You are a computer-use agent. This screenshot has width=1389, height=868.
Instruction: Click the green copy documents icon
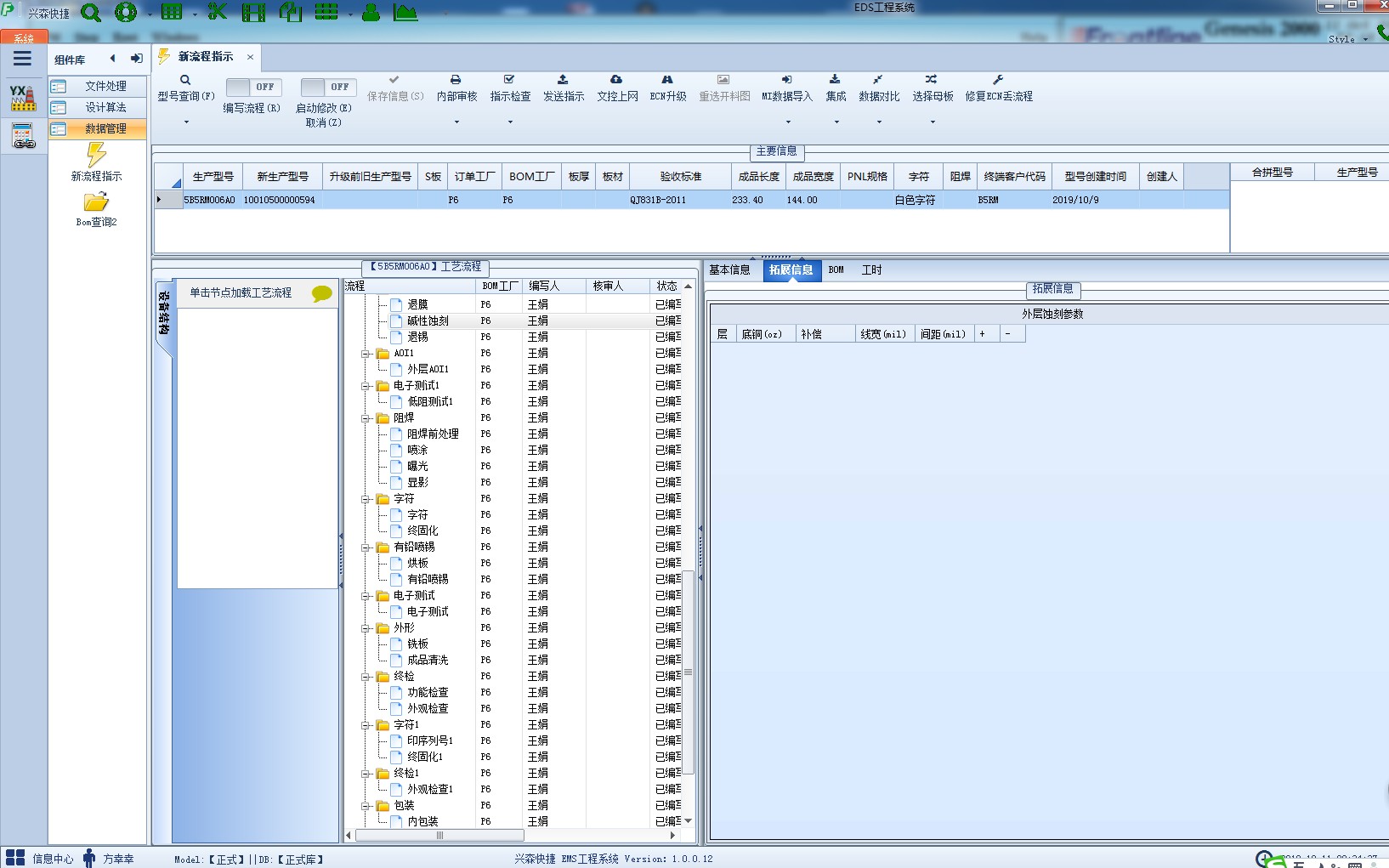pos(291,12)
